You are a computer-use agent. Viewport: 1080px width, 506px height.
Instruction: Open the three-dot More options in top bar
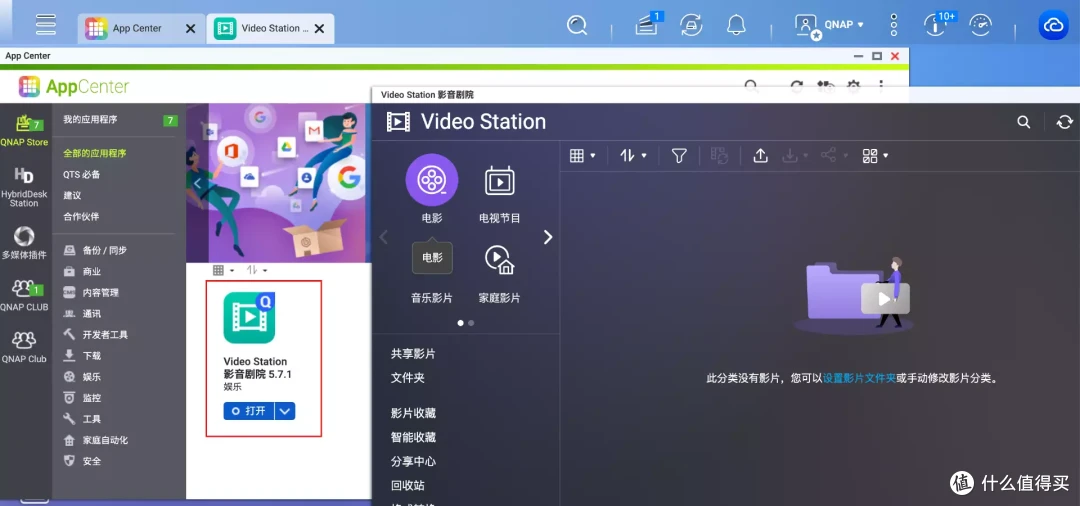point(893,25)
